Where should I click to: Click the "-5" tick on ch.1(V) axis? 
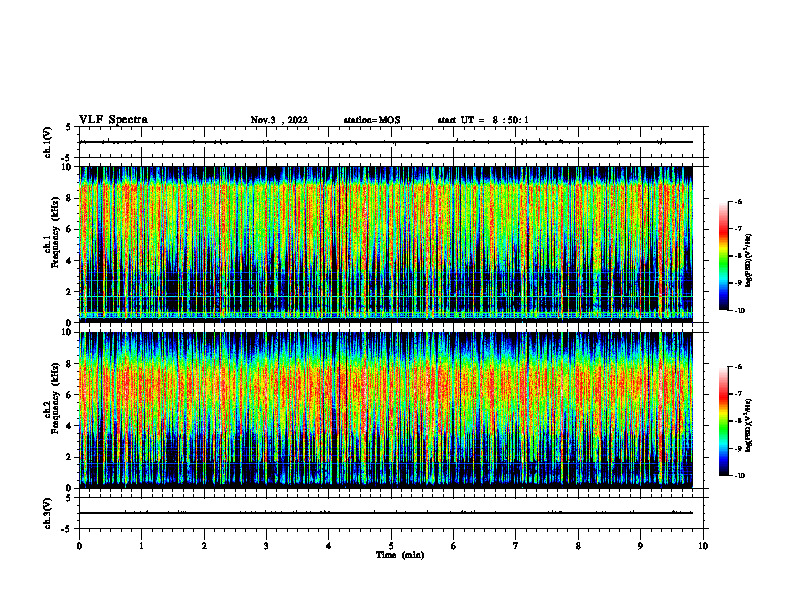tap(67, 158)
